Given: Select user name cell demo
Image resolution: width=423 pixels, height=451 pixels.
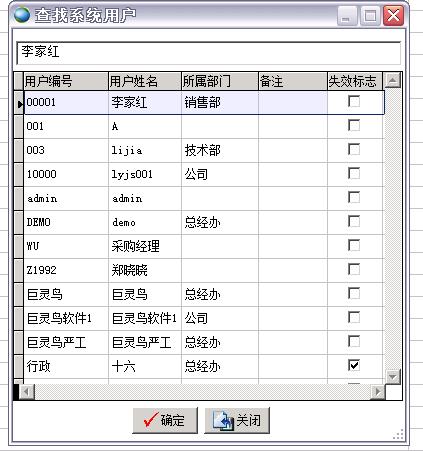Looking at the screenshot, I should [x=145, y=222].
